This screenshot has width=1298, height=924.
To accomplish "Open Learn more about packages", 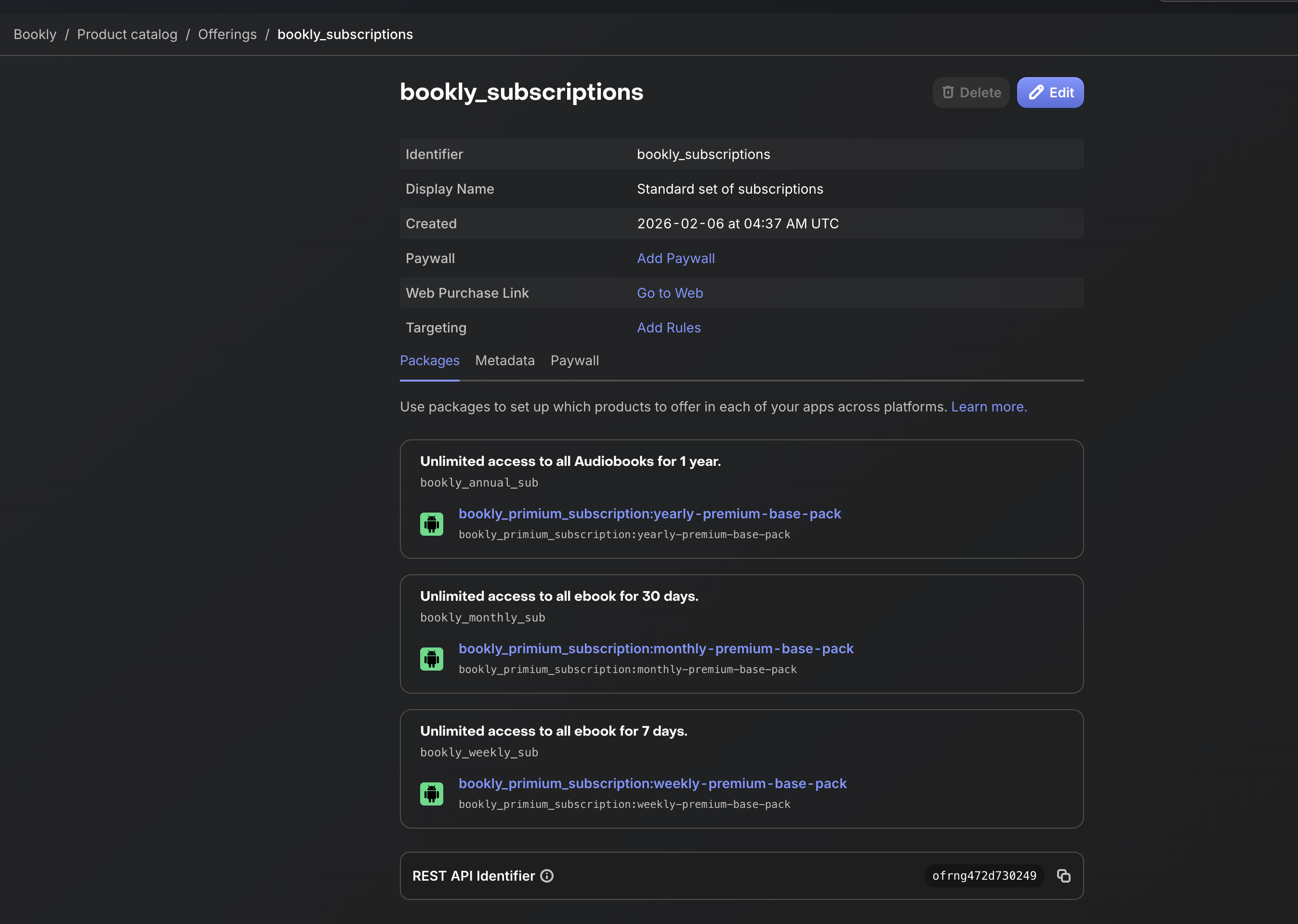I will (x=989, y=407).
